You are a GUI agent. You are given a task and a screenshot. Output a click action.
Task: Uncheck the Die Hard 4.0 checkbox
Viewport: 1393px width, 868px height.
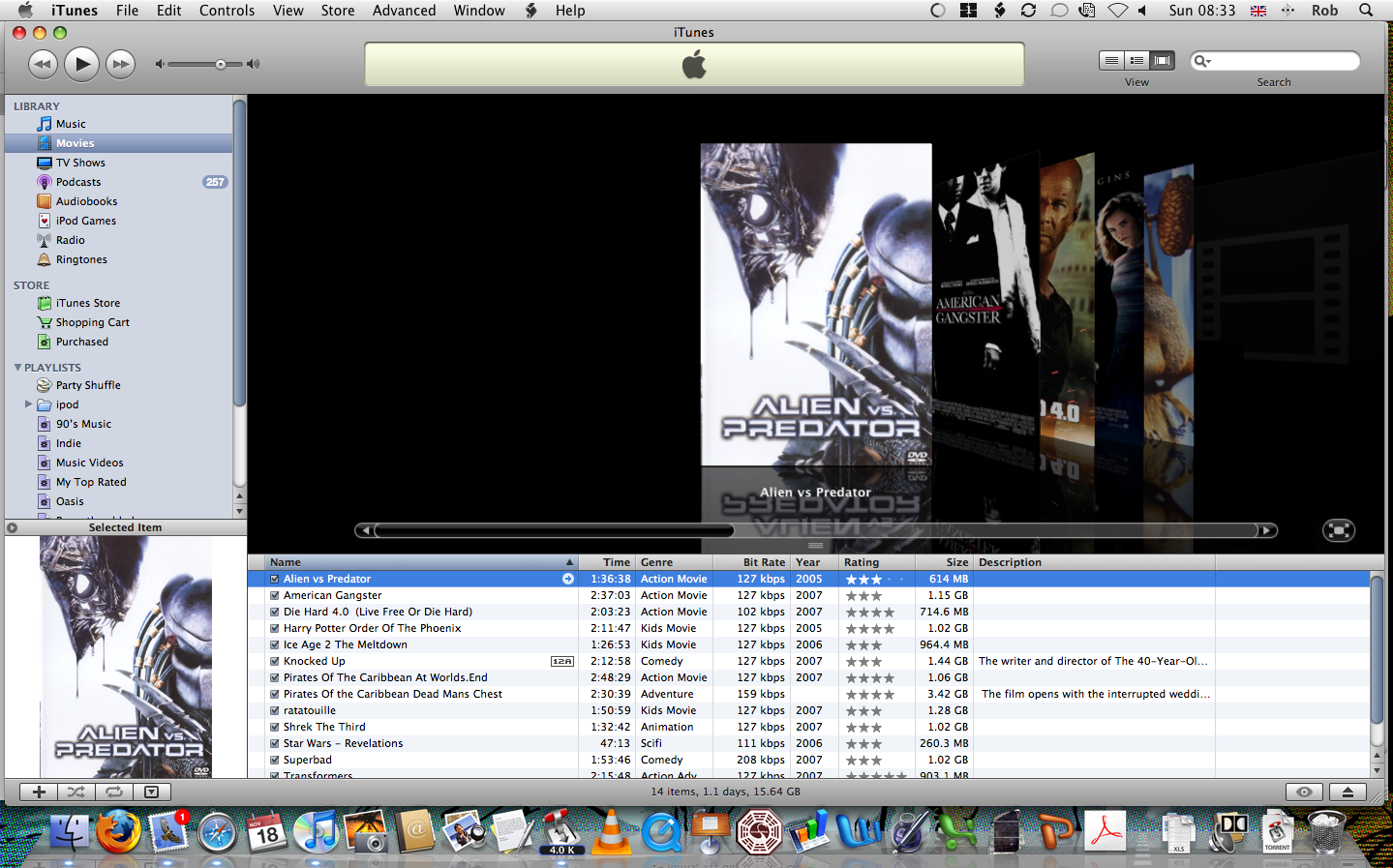click(x=275, y=612)
